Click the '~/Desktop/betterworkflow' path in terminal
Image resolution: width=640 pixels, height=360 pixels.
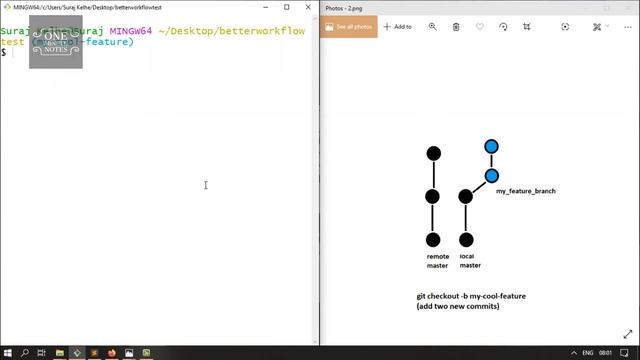pyautogui.click(x=231, y=31)
